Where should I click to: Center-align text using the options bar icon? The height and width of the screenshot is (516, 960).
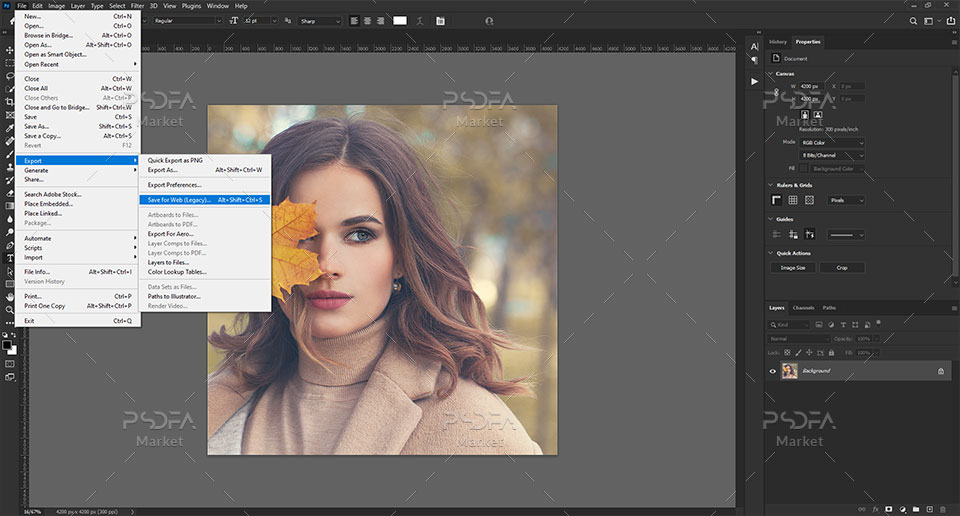tap(367, 20)
